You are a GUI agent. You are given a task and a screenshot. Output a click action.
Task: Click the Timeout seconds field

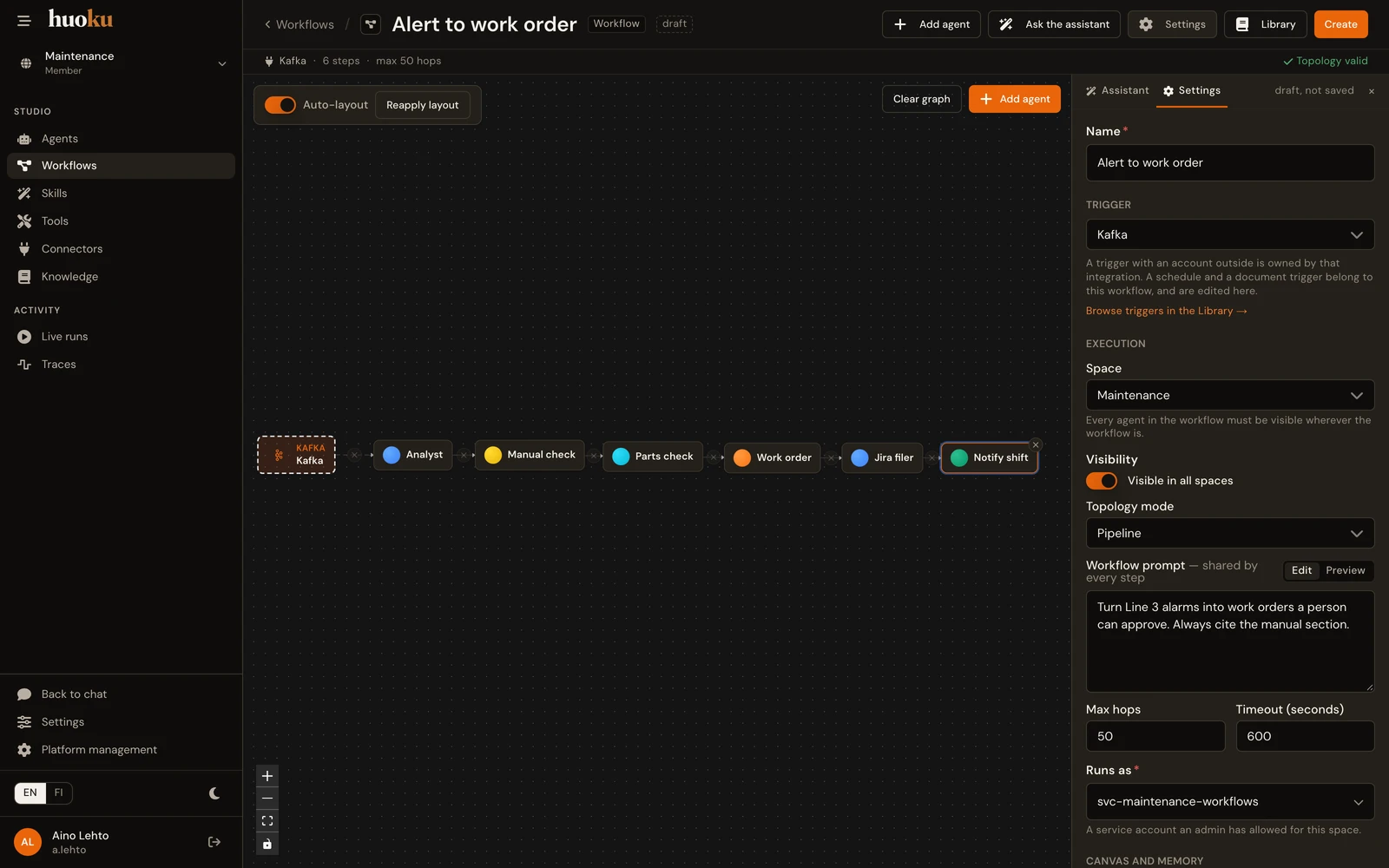tap(1305, 737)
